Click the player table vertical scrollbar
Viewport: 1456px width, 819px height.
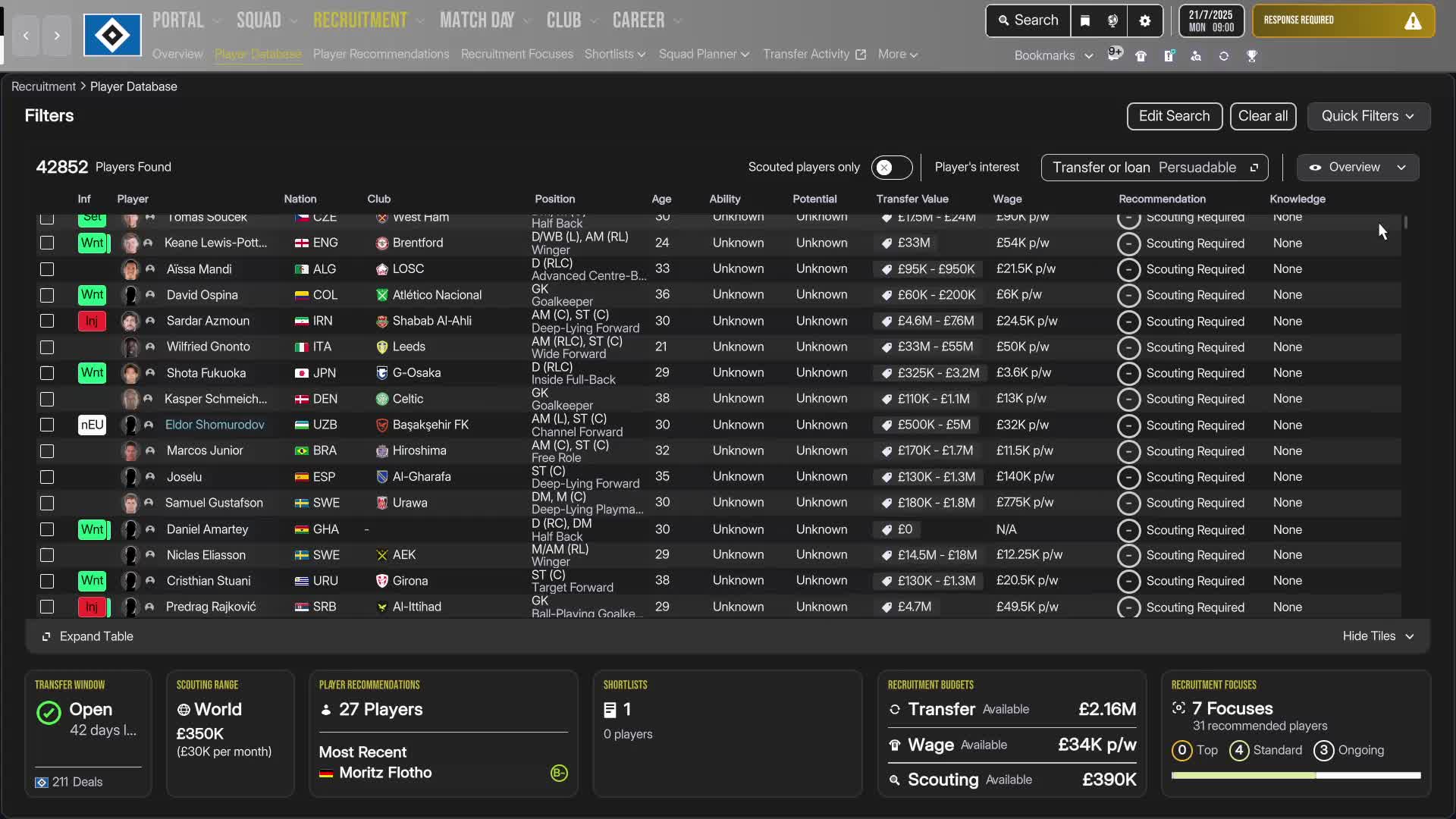tap(1405, 222)
